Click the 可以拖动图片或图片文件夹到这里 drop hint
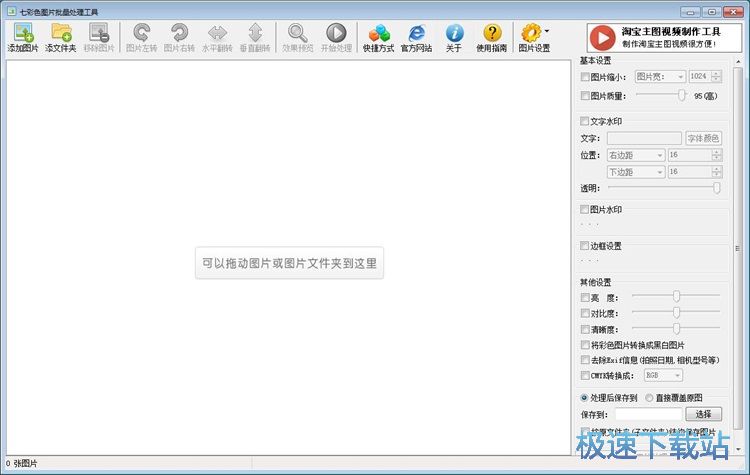The image size is (750, 475). click(289, 263)
